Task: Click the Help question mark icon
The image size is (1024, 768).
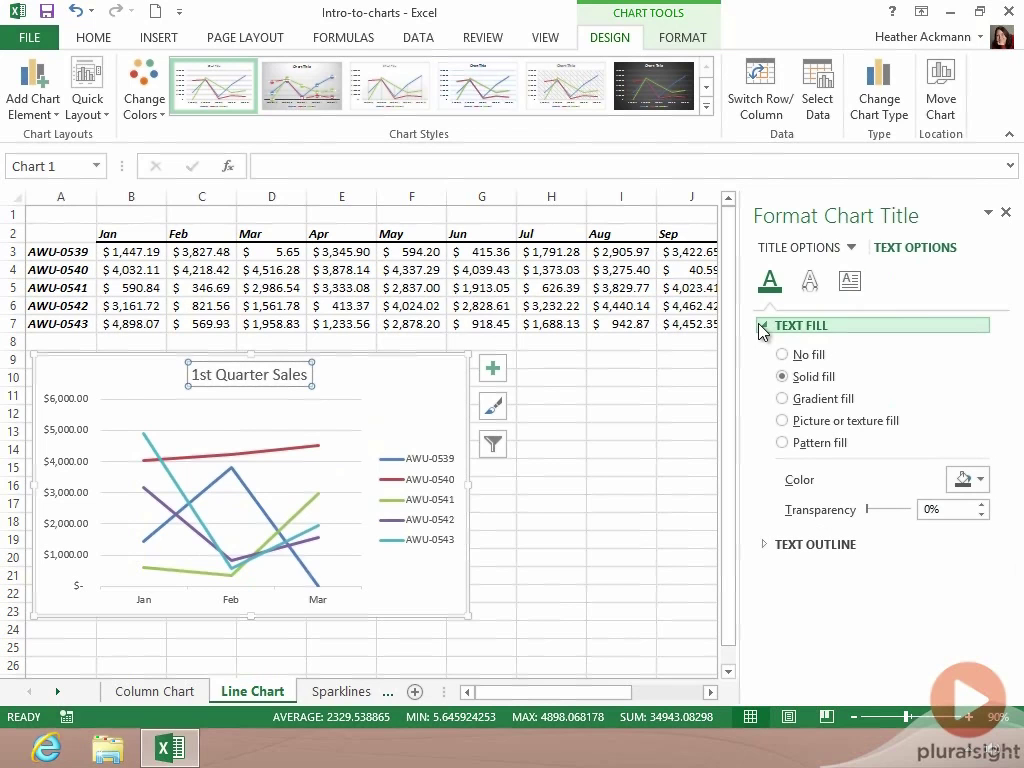Action: click(892, 11)
